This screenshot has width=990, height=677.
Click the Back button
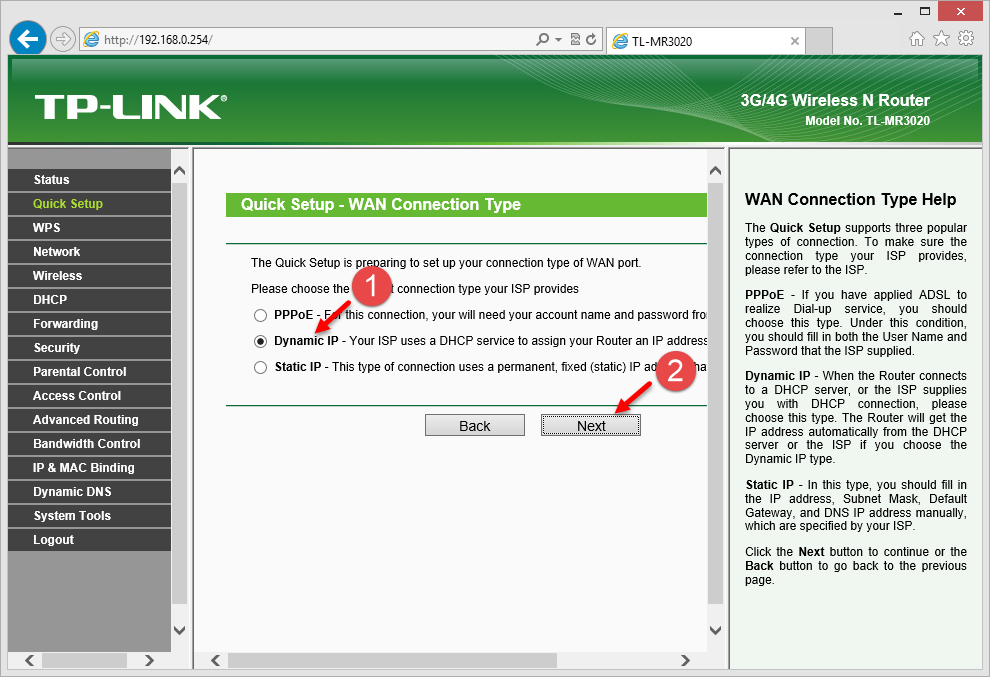click(x=475, y=426)
